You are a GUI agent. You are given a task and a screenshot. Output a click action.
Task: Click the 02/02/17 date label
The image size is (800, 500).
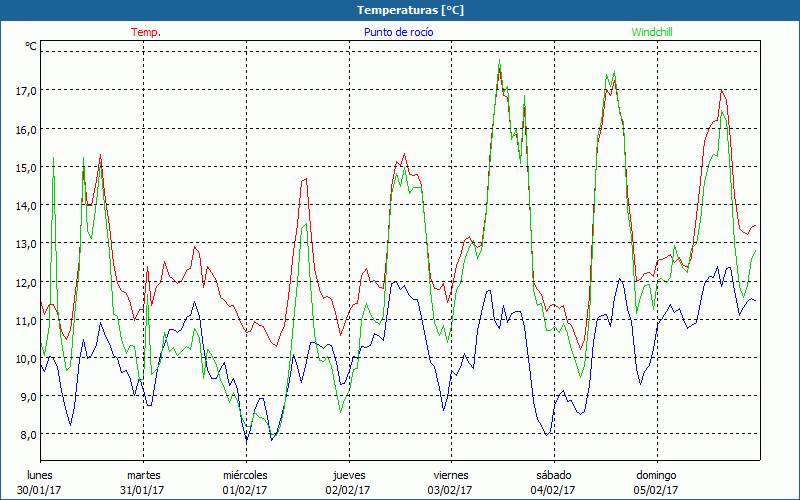(x=348, y=490)
